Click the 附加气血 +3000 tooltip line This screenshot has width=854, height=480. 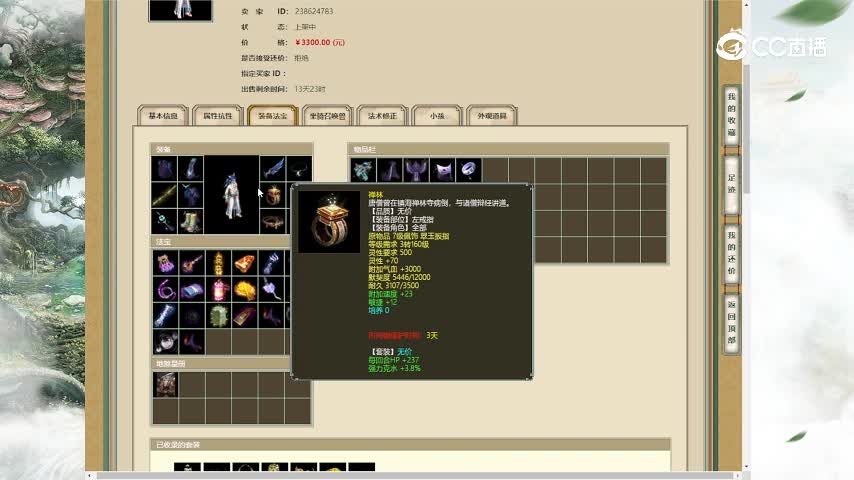394,269
